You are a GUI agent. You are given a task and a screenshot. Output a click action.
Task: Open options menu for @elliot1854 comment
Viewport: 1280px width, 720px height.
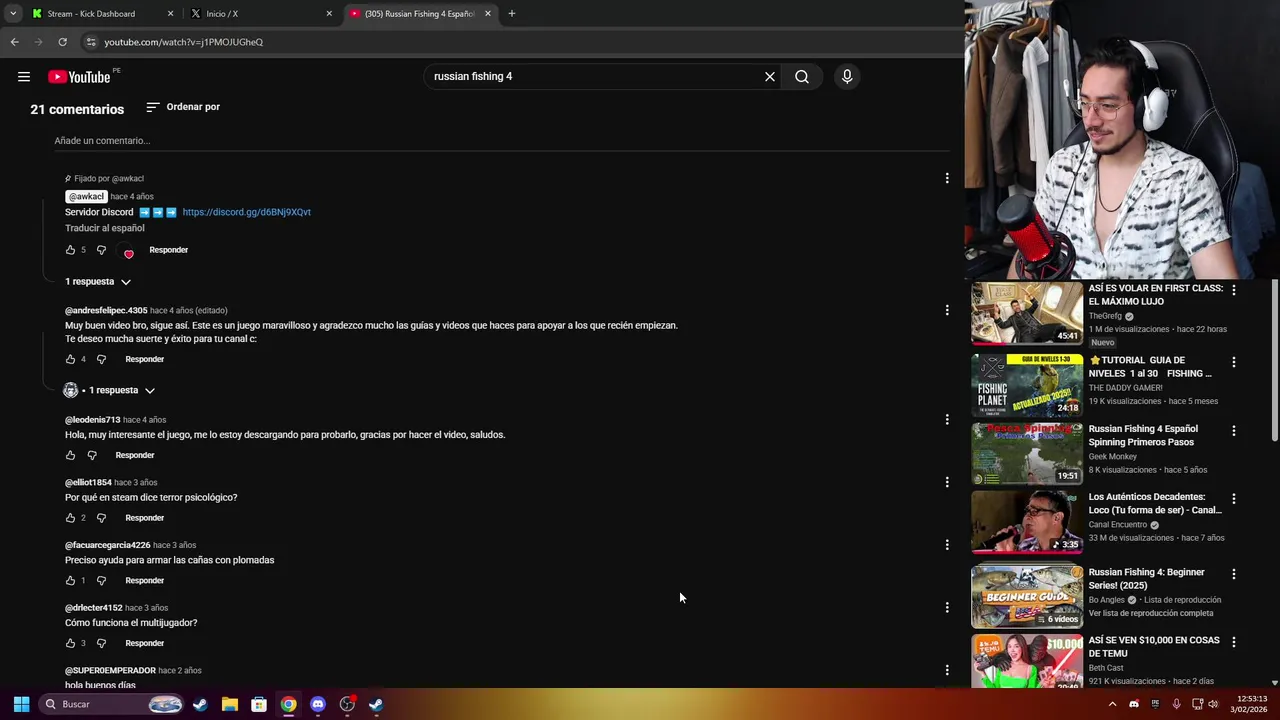[947, 483]
